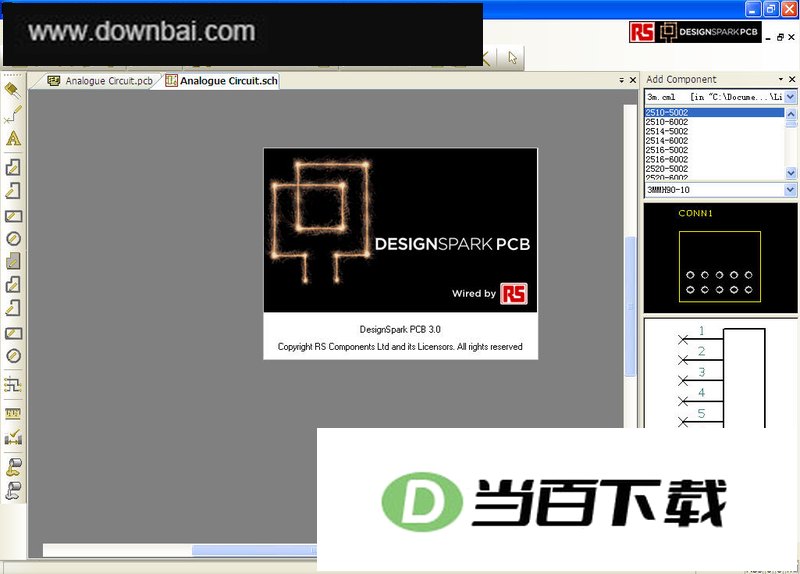This screenshot has height=574, width=800.
Task: Pick the closed polygon tool just below filled shape icon
Action: 13,284
